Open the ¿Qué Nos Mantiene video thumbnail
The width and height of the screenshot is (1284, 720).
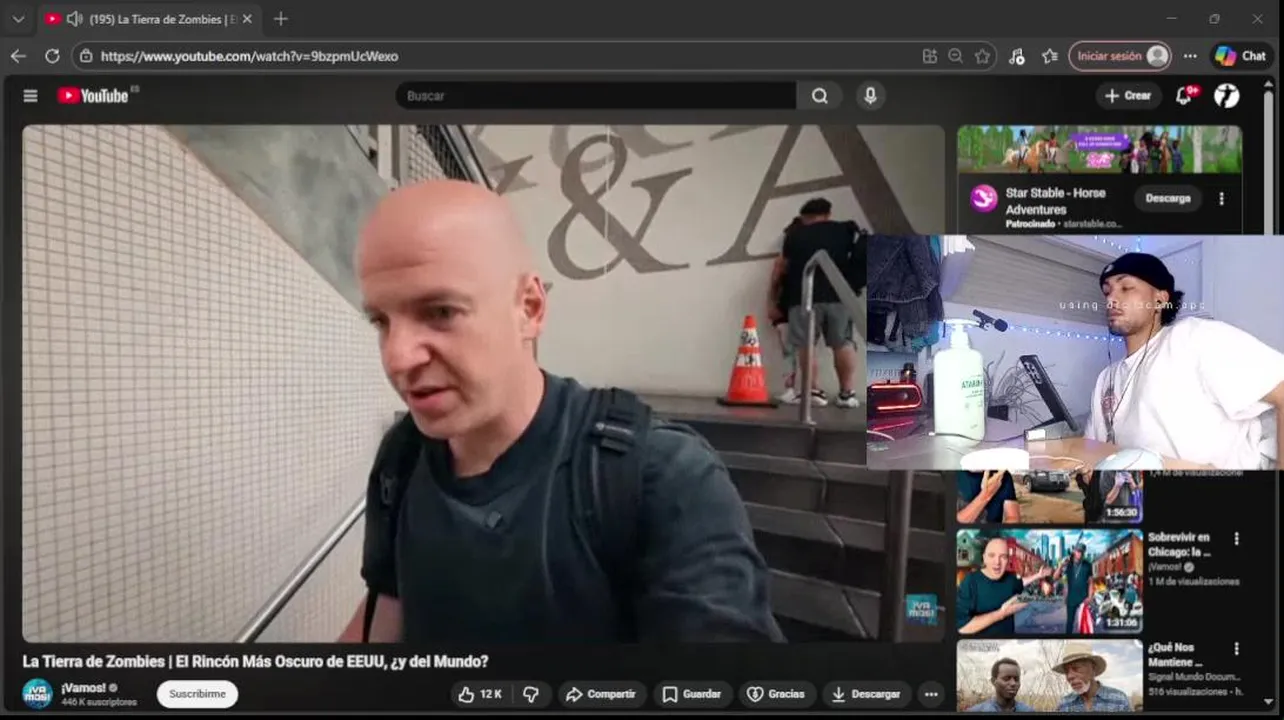[1049, 676]
